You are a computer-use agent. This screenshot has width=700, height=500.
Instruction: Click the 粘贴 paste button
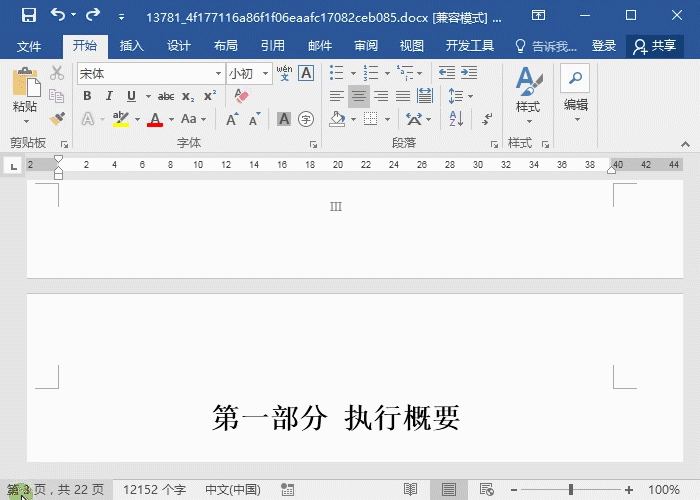coord(25,95)
